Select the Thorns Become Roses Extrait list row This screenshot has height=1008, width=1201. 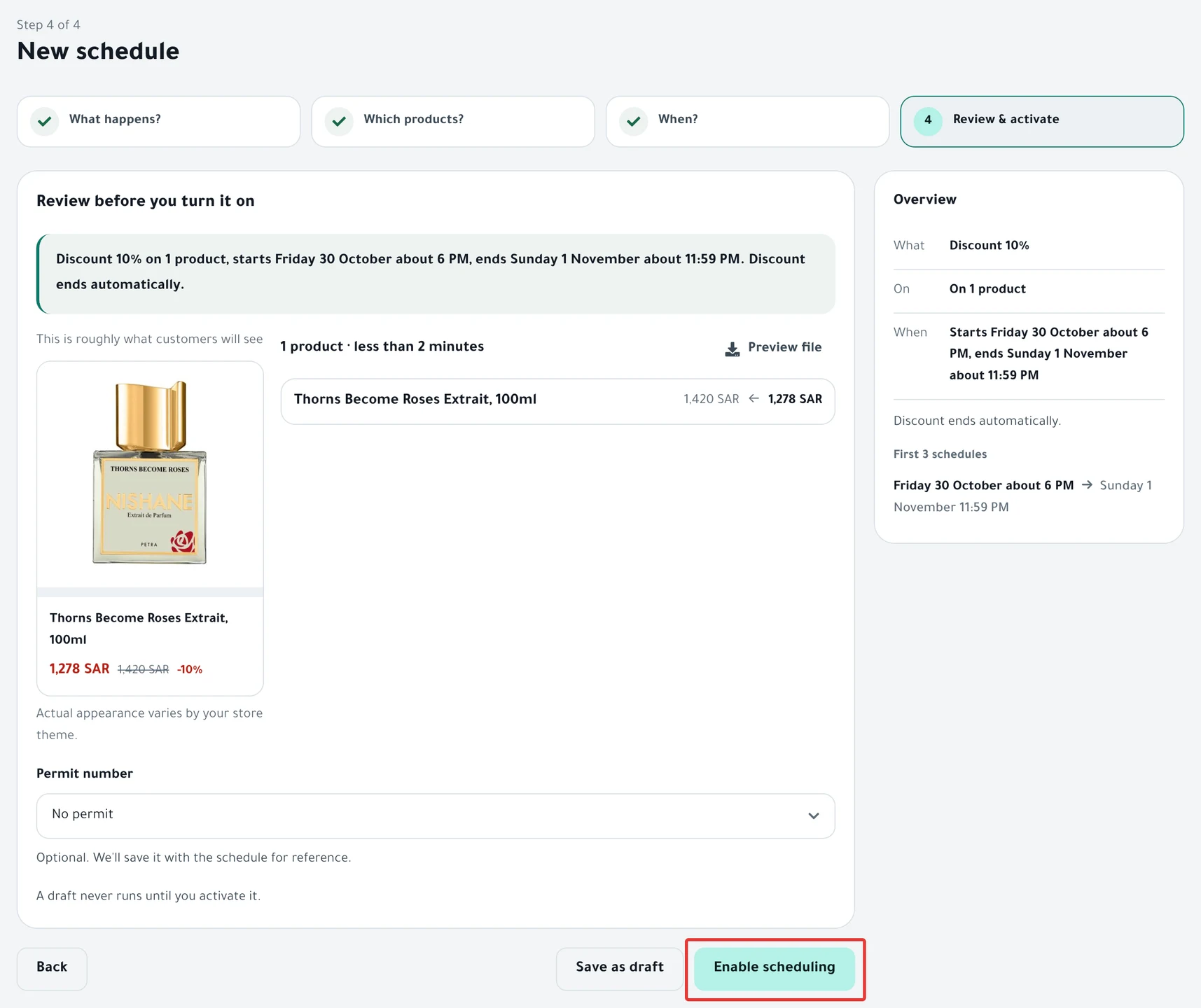(558, 401)
